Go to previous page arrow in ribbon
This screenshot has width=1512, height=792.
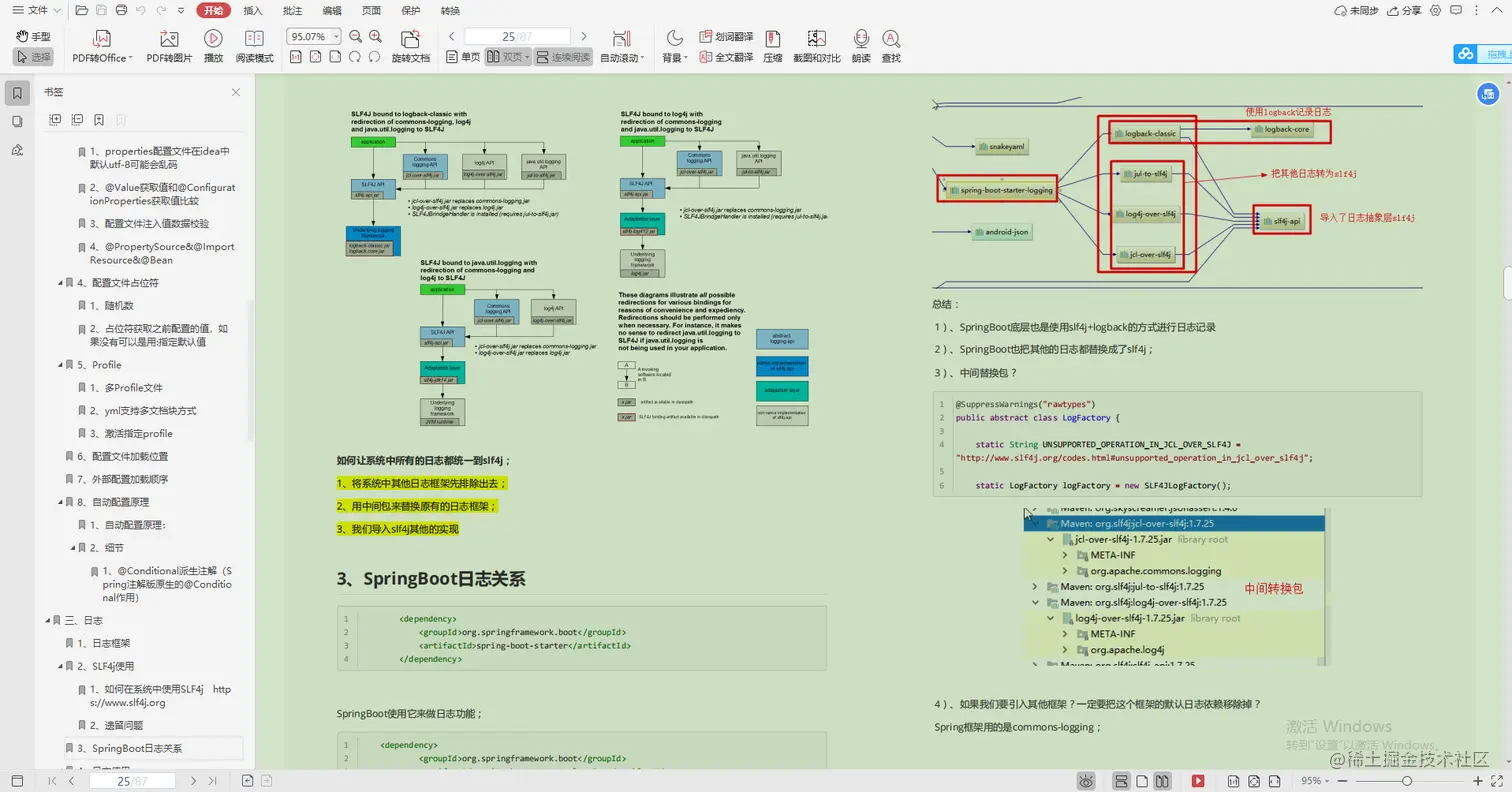(452, 37)
